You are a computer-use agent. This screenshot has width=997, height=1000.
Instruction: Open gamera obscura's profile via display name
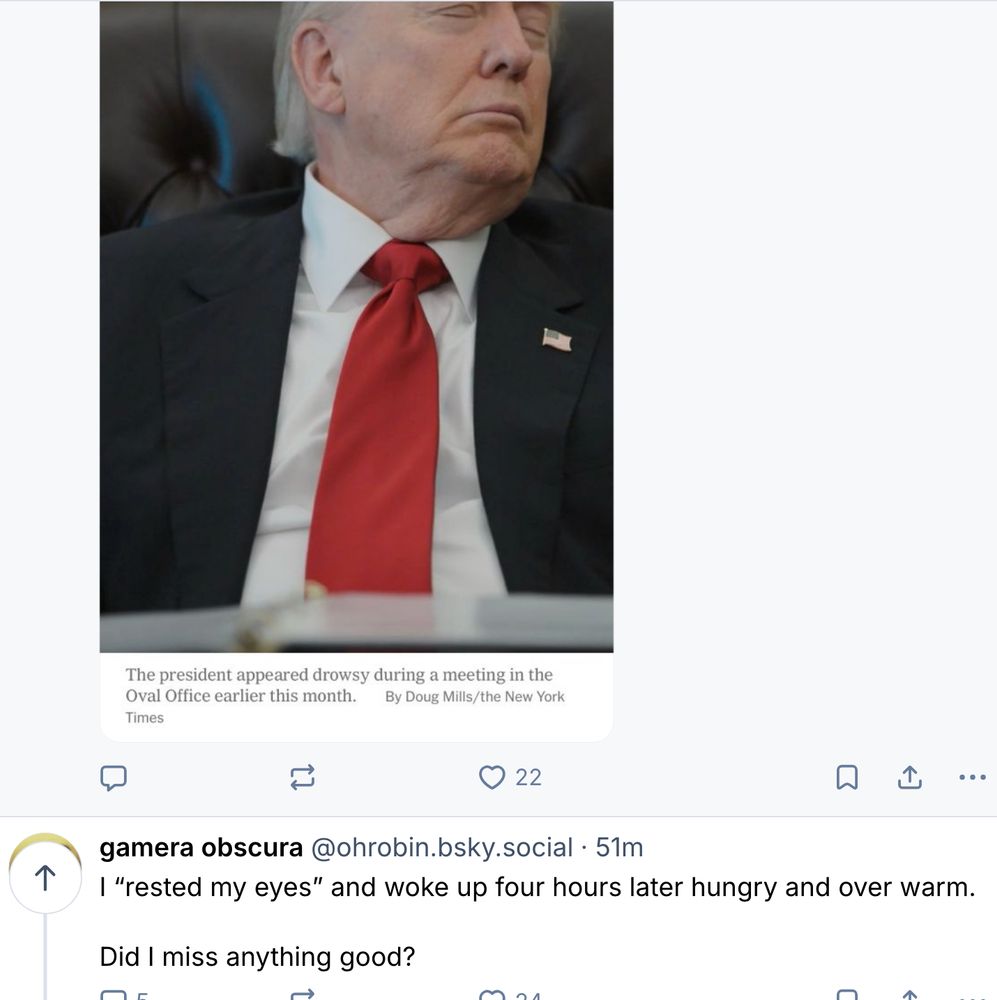tap(201, 848)
